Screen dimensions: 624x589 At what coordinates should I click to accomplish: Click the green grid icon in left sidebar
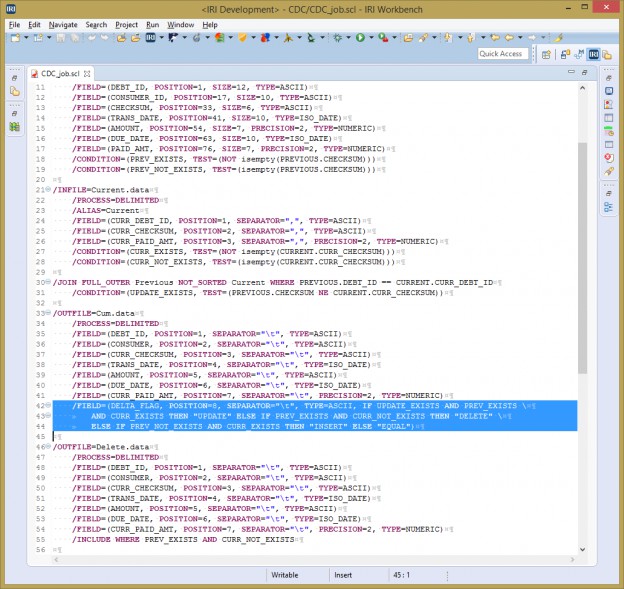click(x=15, y=127)
